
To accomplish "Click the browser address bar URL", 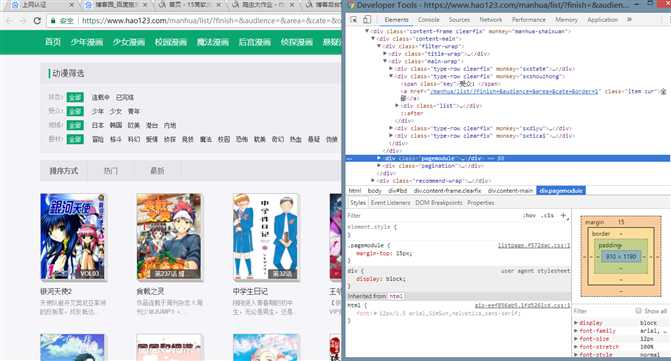I will click(x=210, y=21).
